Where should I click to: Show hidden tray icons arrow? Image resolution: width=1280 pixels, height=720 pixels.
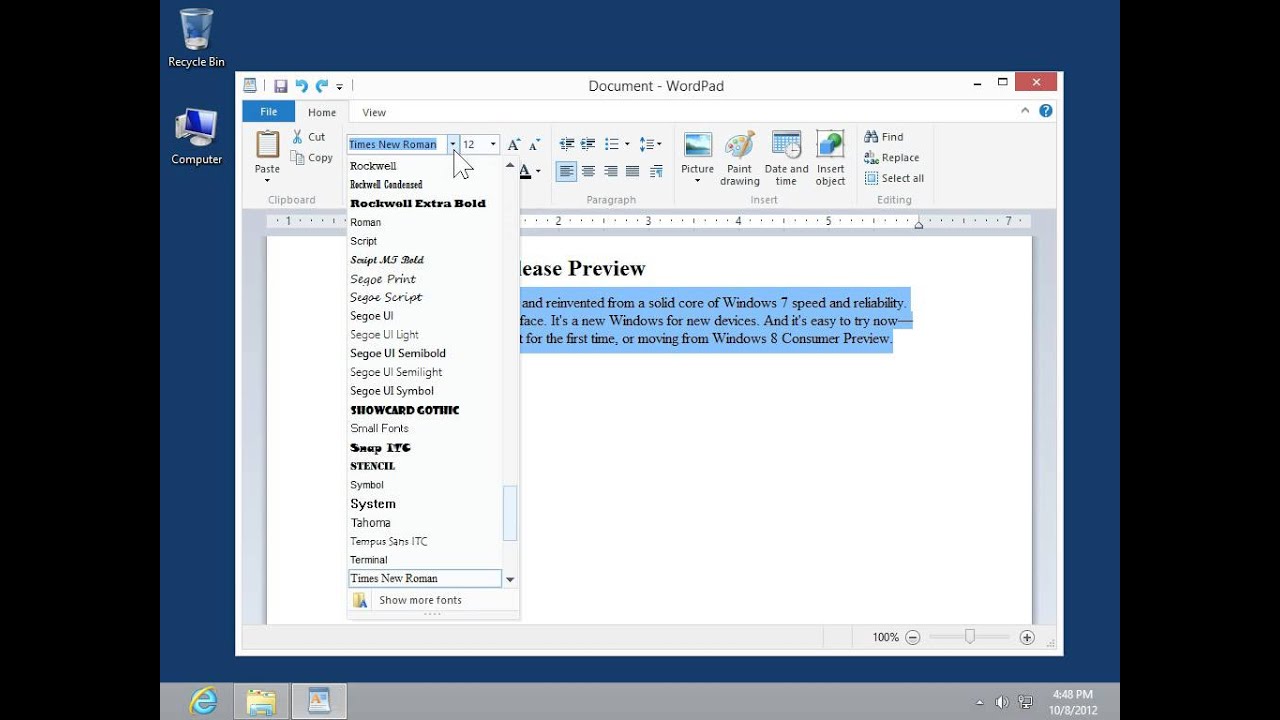979,702
